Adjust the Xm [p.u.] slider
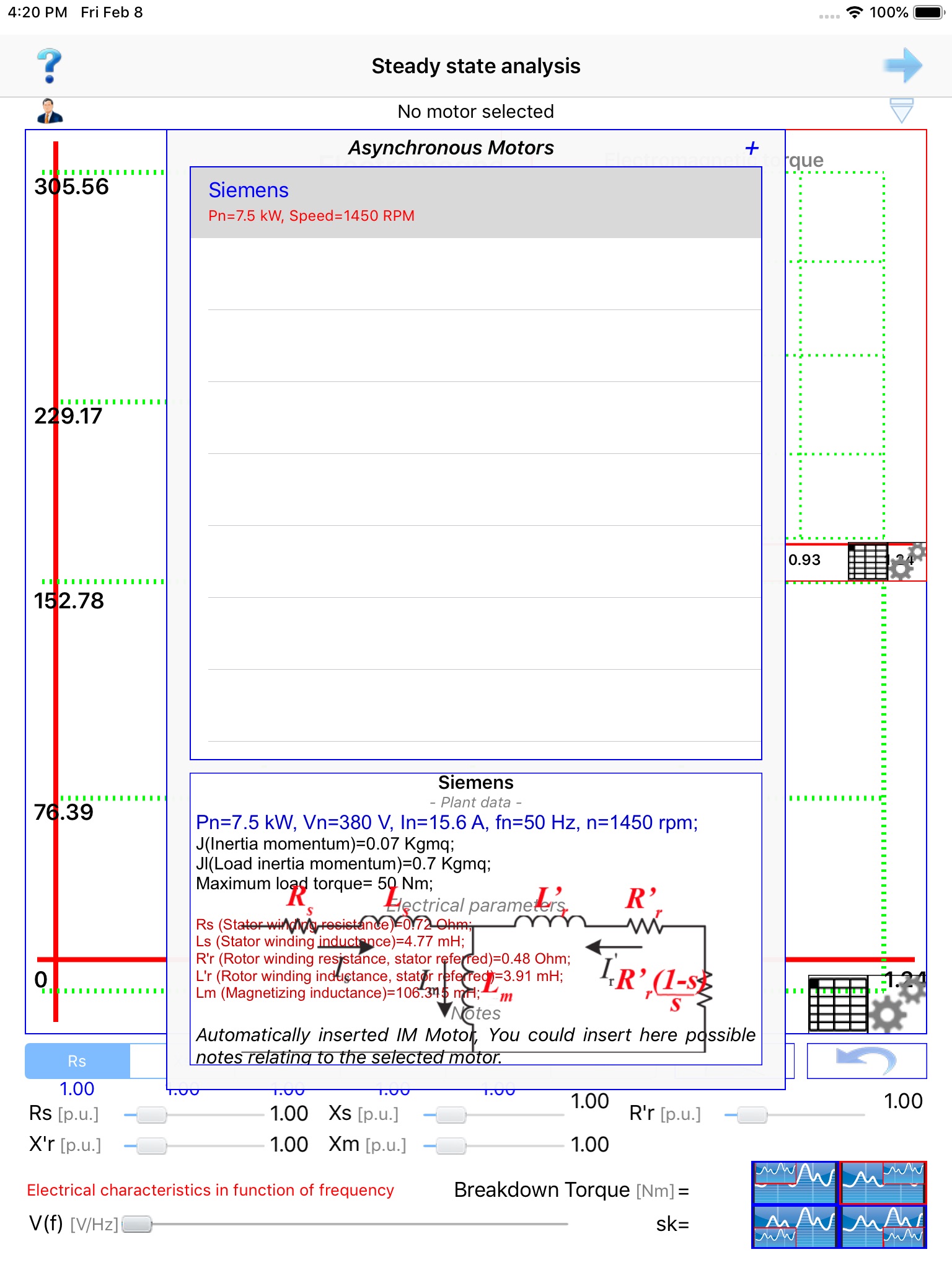Screen dimensions: 952x1270 (x=493, y=1145)
